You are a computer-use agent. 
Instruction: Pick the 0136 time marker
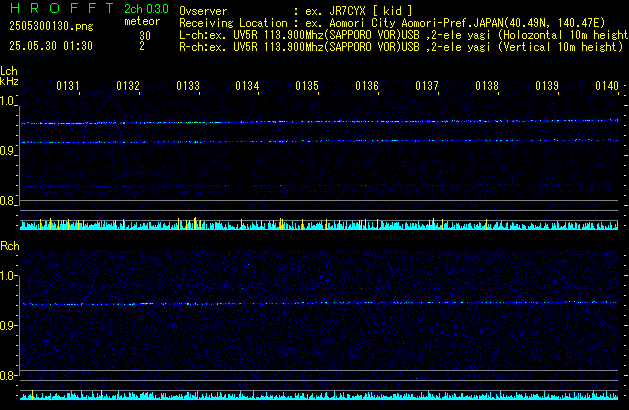click(x=367, y=86)
